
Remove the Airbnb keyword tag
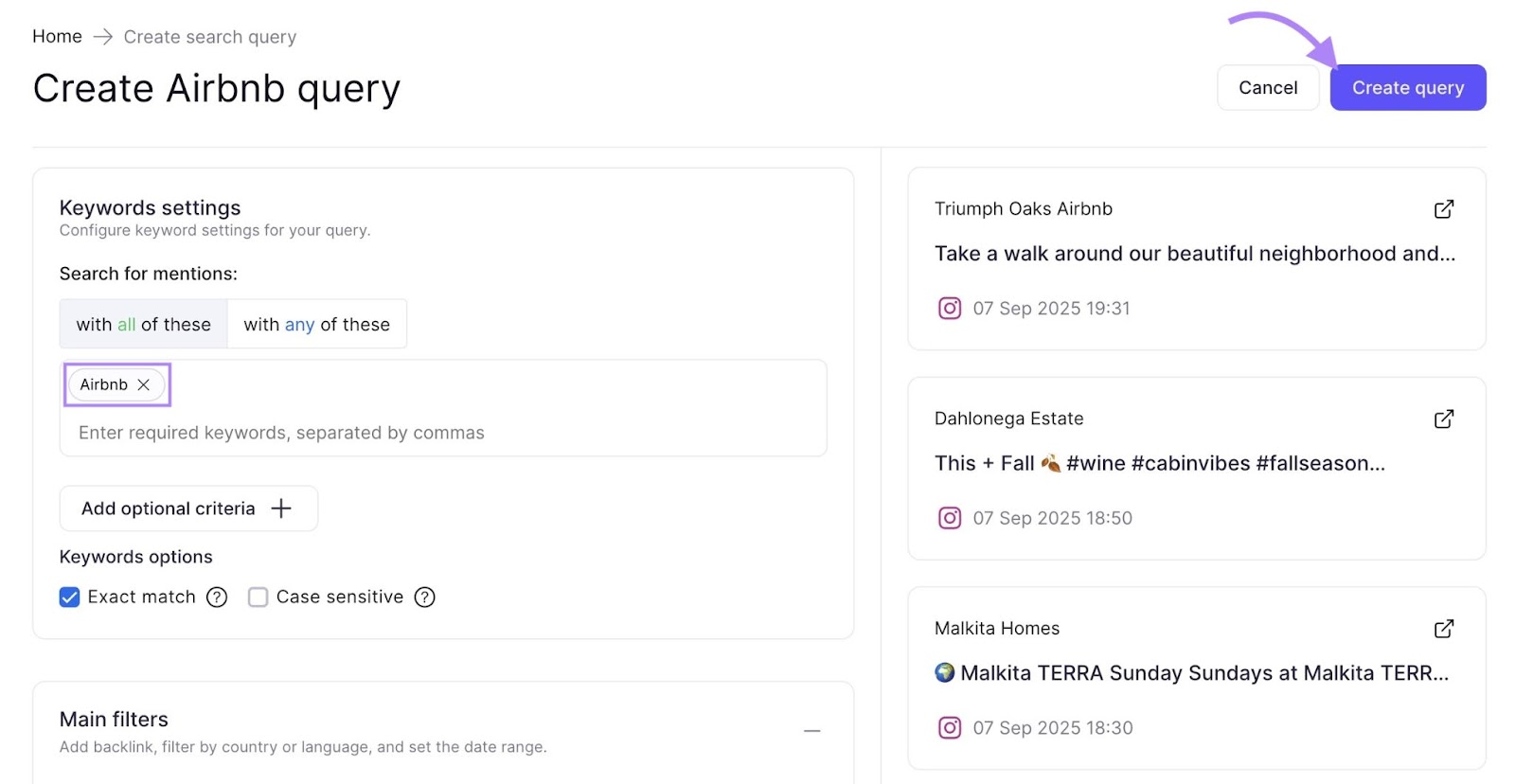pos(144,385)
